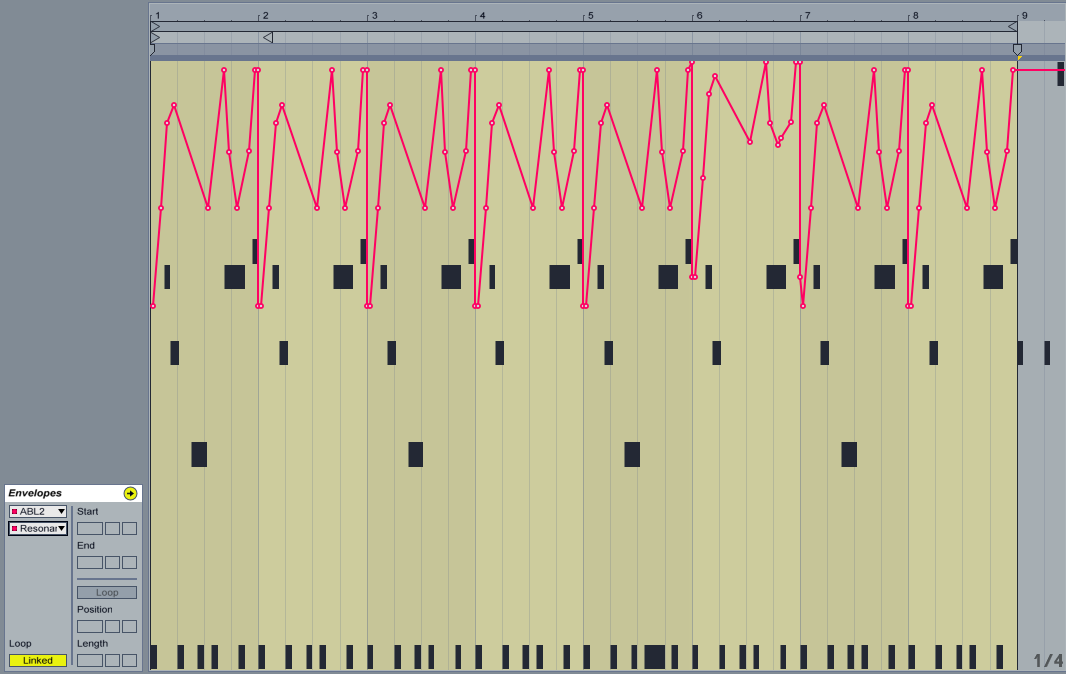Click the clip end triangle marker near bar 9
The height and width of the screenshot is (674, 1066).
[x=1012, y=27]
